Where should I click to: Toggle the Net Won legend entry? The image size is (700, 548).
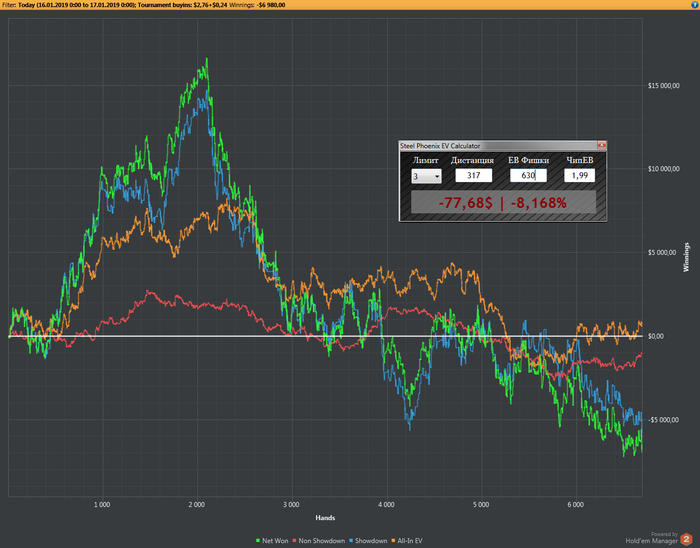272,540
